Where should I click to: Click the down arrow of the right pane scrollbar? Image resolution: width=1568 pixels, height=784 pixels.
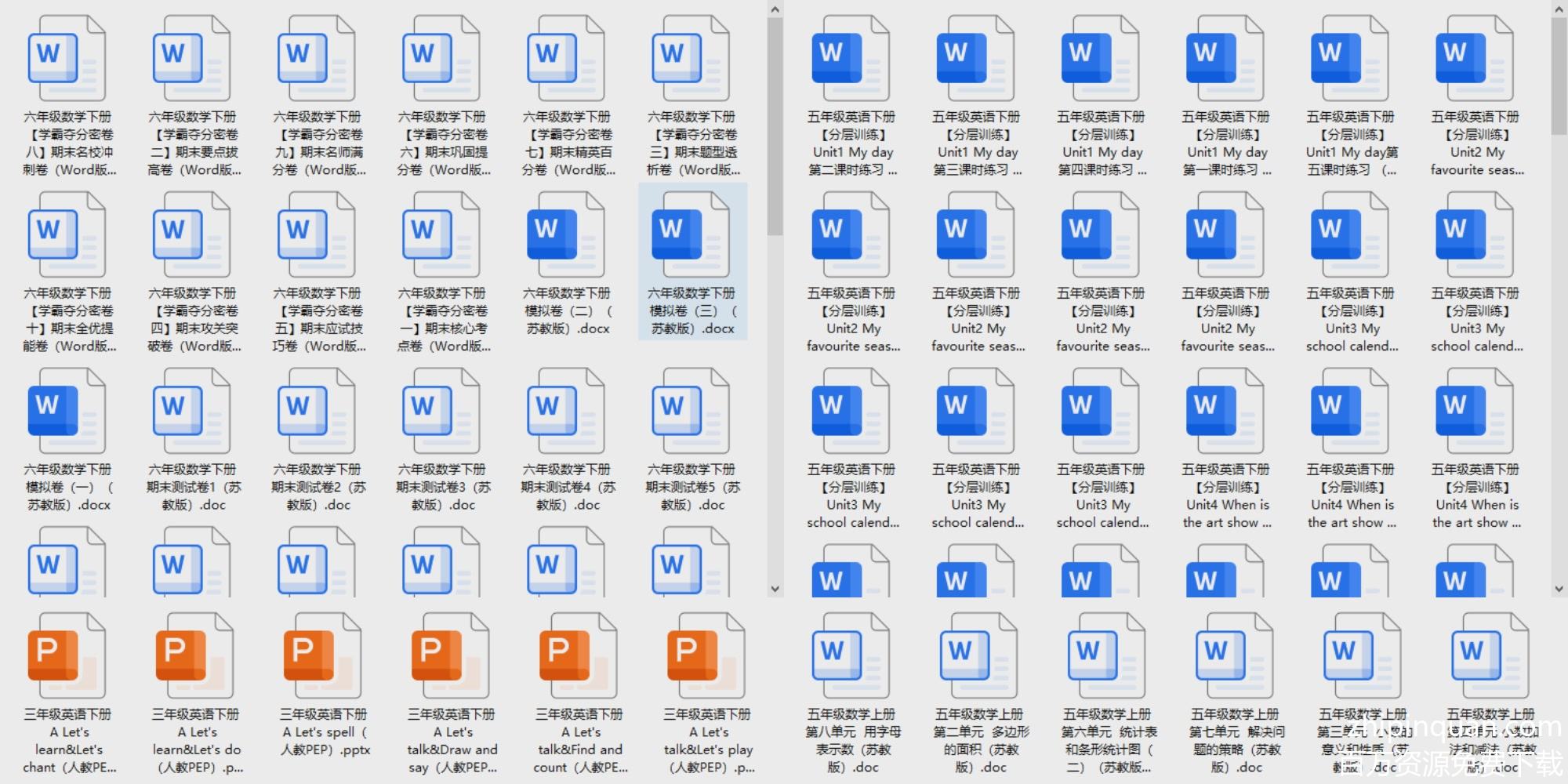click(1559, 589)
